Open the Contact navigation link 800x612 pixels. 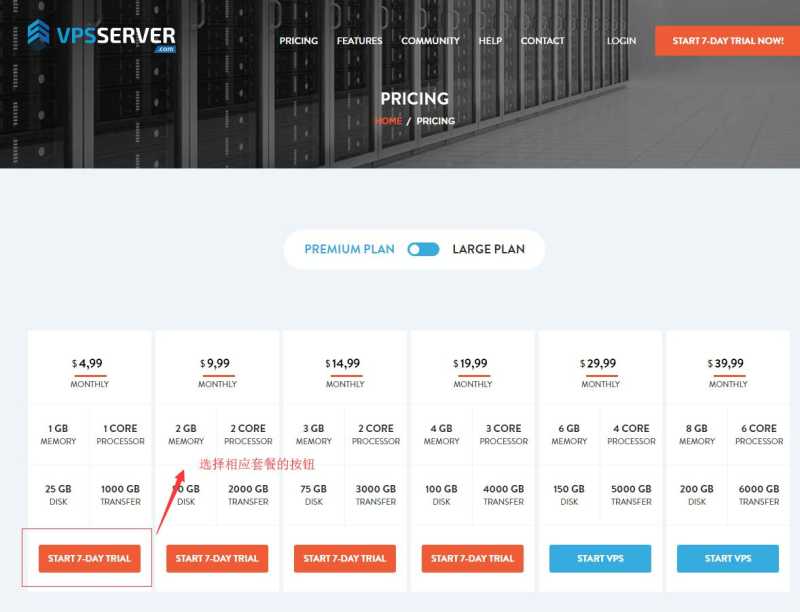542,41
